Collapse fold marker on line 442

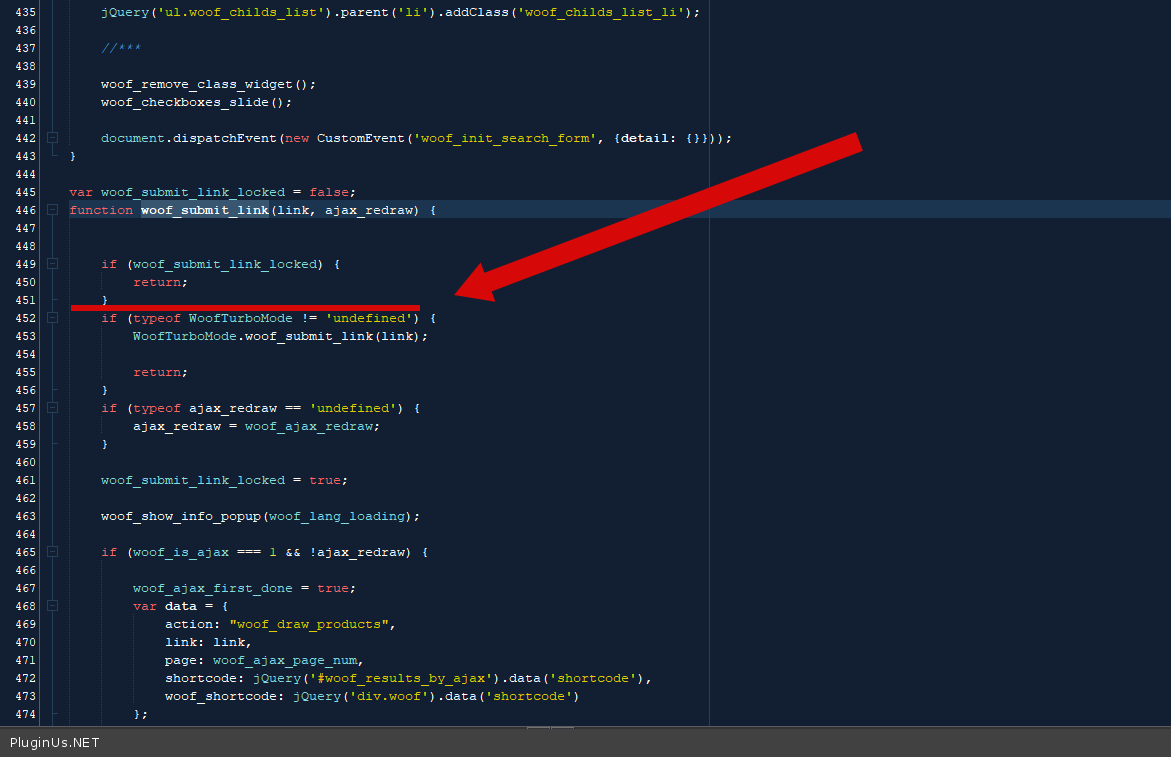pos(52,138)
